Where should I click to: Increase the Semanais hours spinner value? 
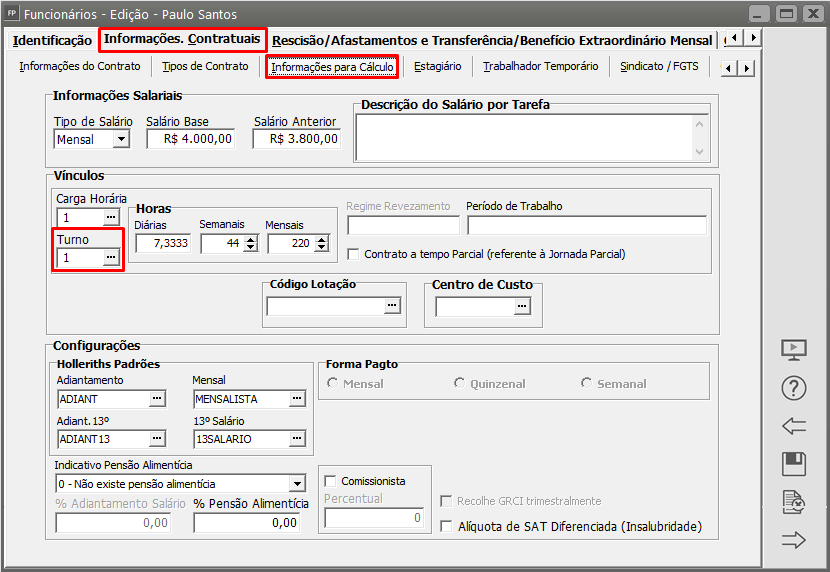click(250, 239)
